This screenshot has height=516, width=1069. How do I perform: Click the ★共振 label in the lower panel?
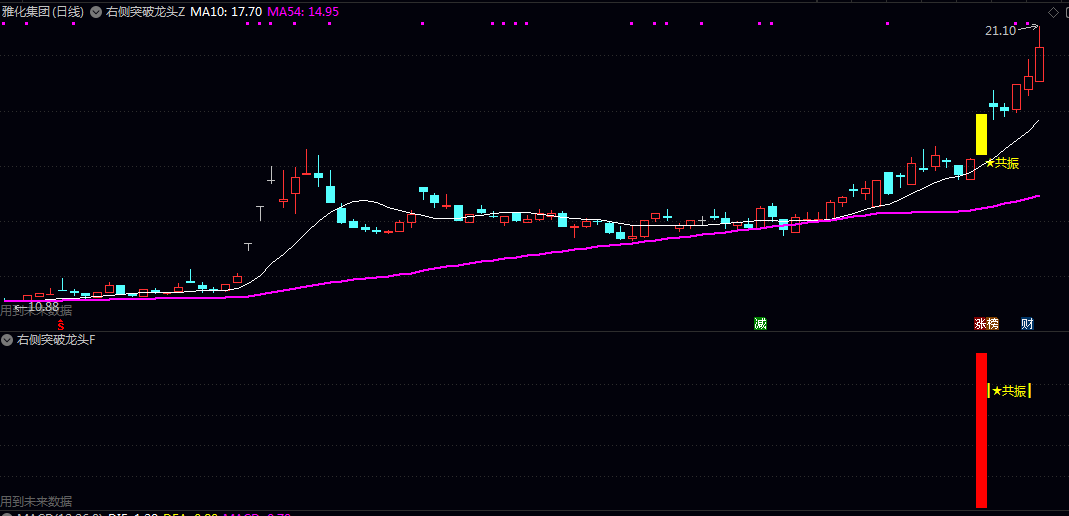tap(1009, 391)
